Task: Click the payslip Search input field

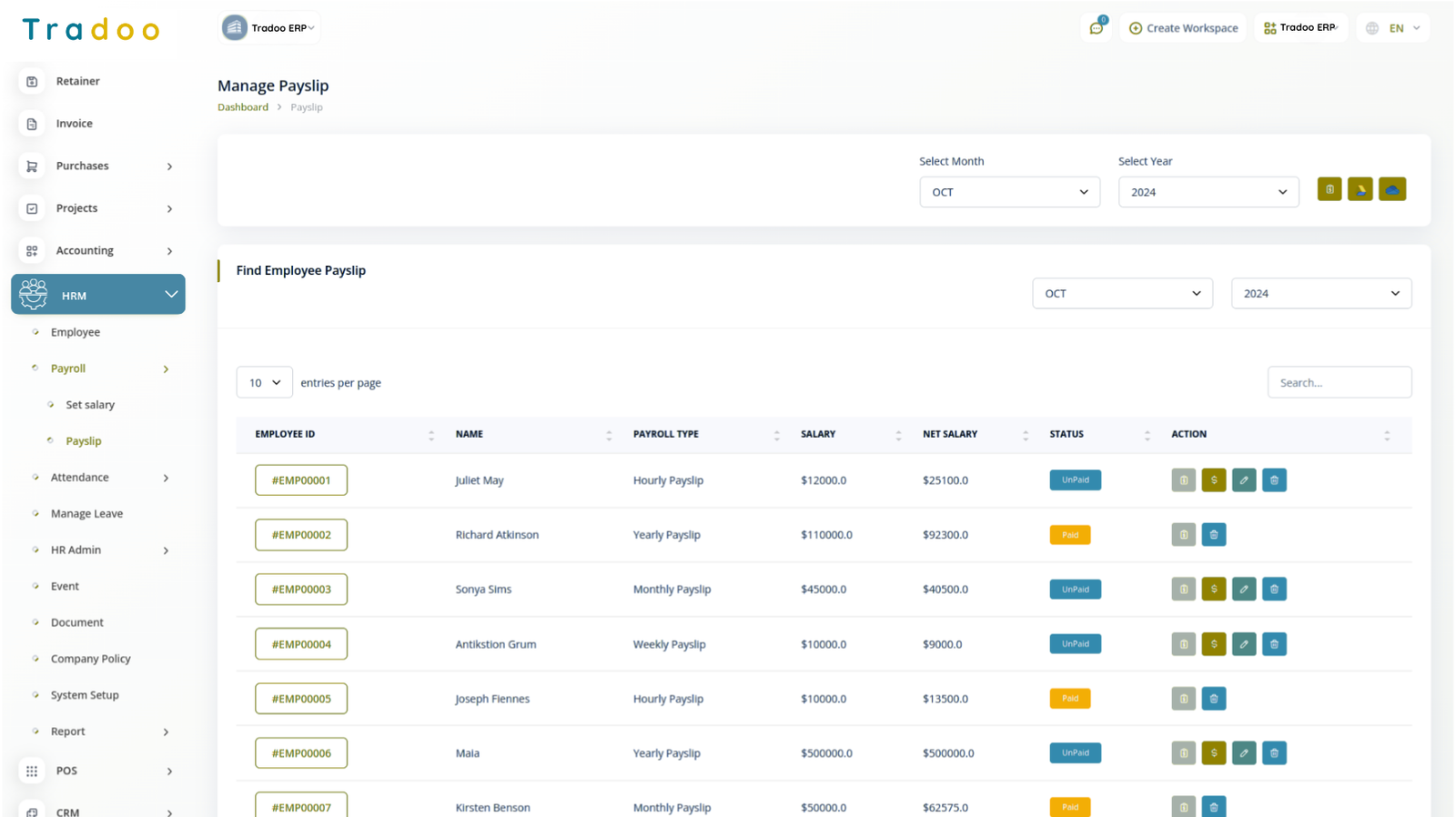Action: pyautogui.click(x=1339, y=382)
